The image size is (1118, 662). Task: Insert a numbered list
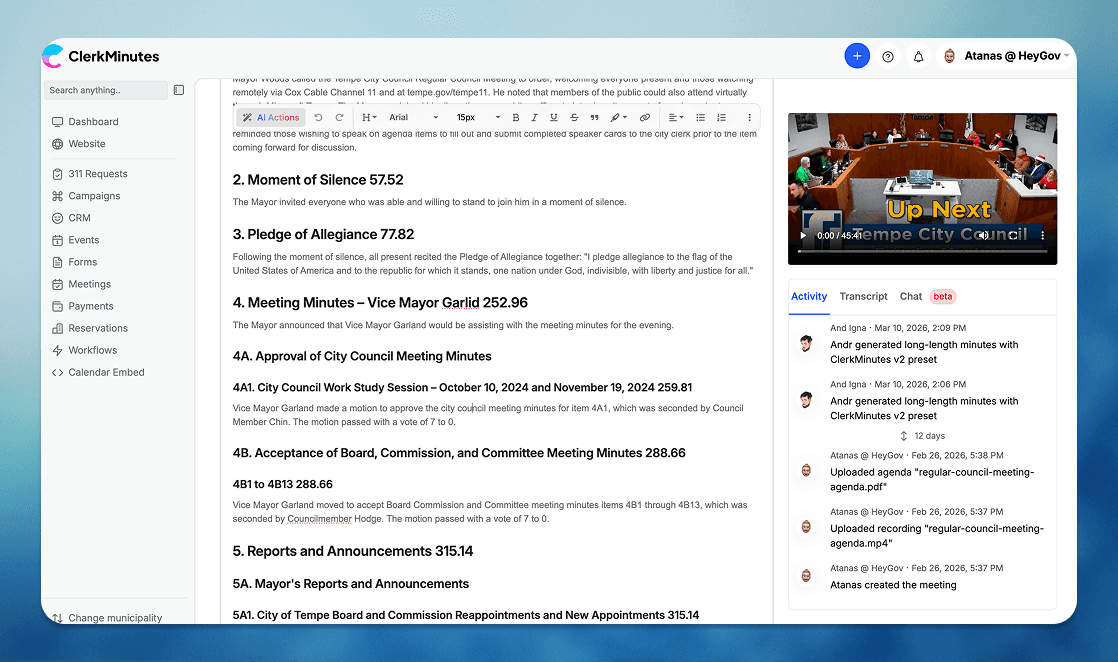(722, 118)
